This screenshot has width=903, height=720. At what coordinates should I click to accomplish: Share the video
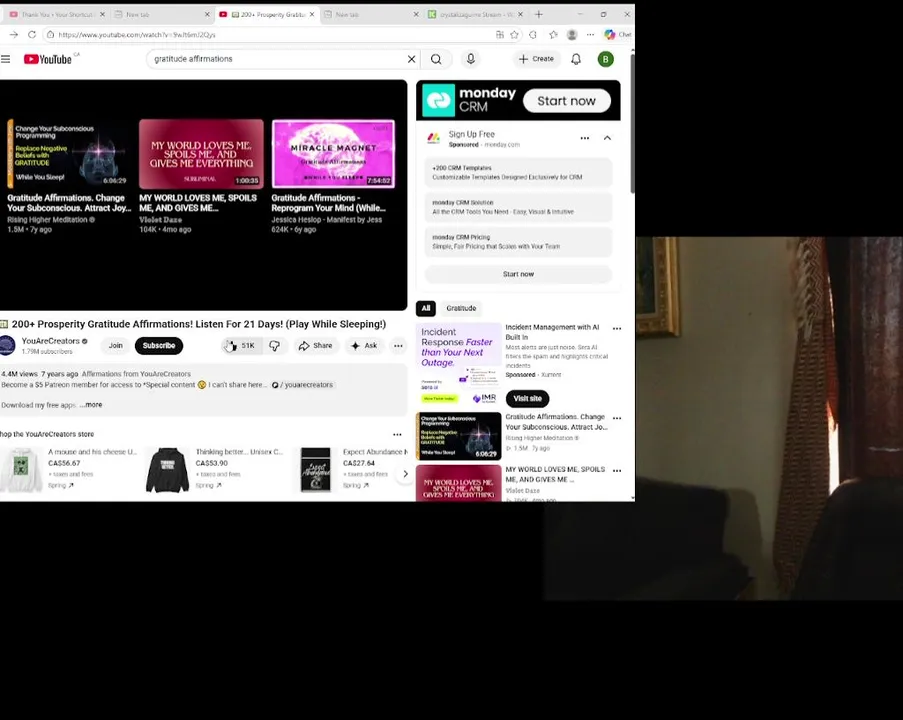(x=316, y=346)
